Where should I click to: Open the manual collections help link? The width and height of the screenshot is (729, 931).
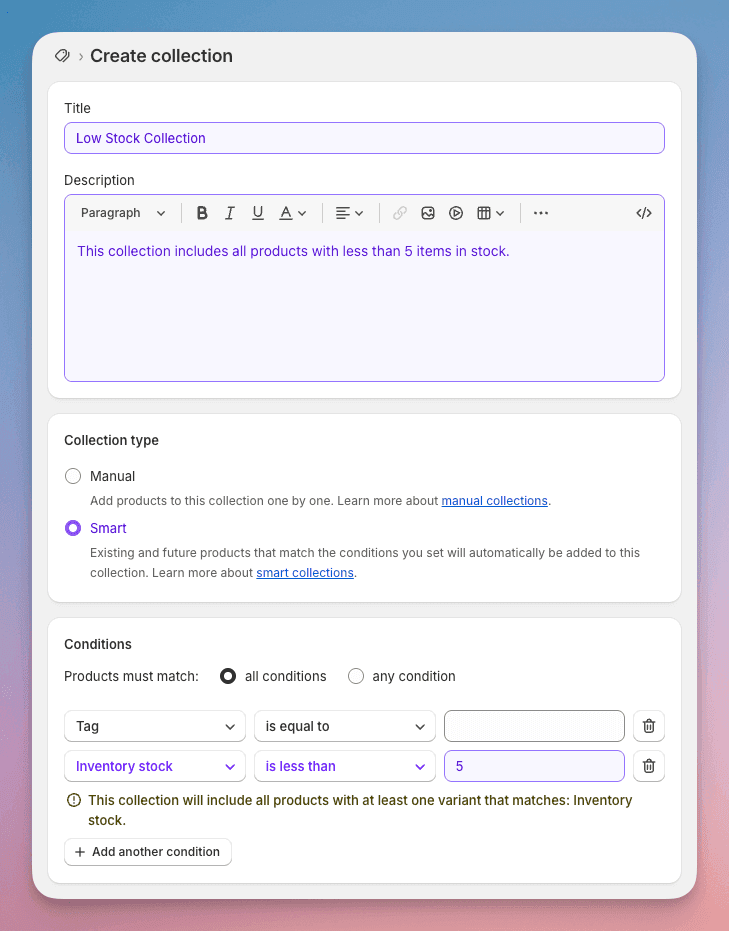[x=494, y=501]
